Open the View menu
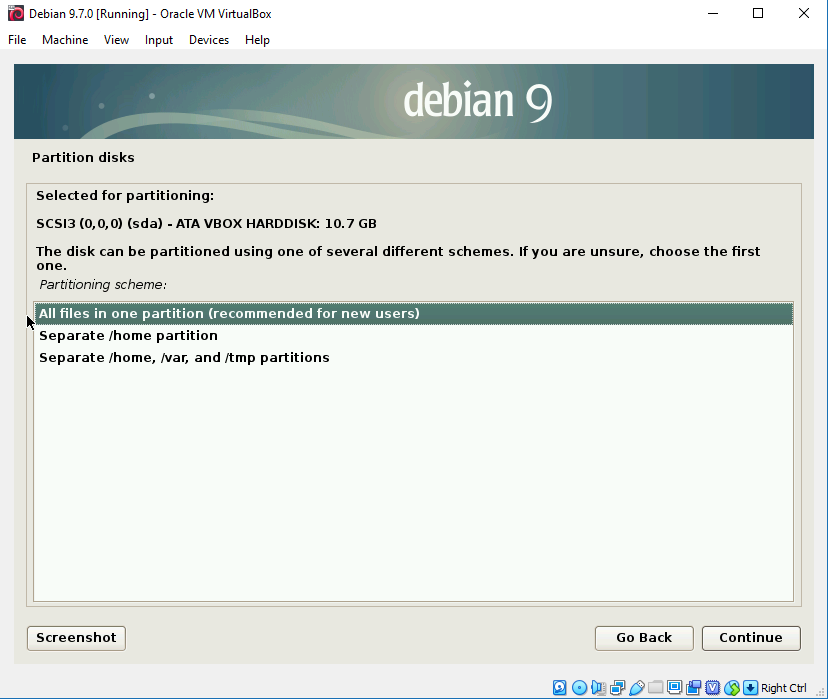This screenshot has width=828, height=699. 116,40
